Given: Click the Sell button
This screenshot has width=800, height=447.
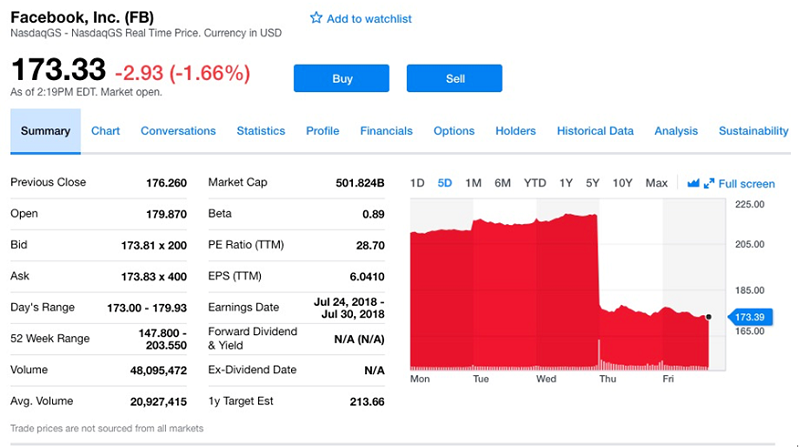Looking at the screenshot, I should [x=454, y=78].
